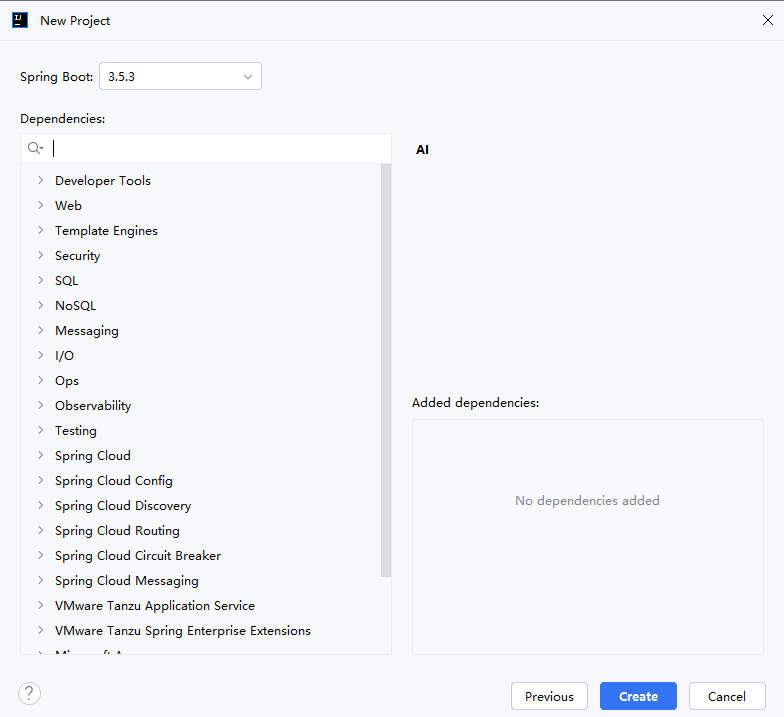The height and width of the screenshot is (717, 784).
Task: Select the Spring Cloud Circuit Breaker row
Action: pos(200,556)
